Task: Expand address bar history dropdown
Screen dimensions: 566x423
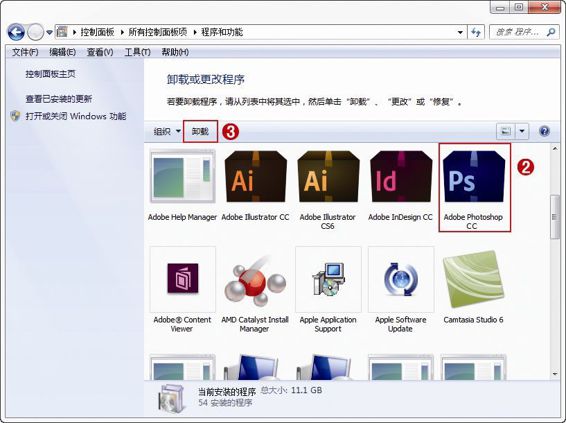Action: tap(460, 32)
